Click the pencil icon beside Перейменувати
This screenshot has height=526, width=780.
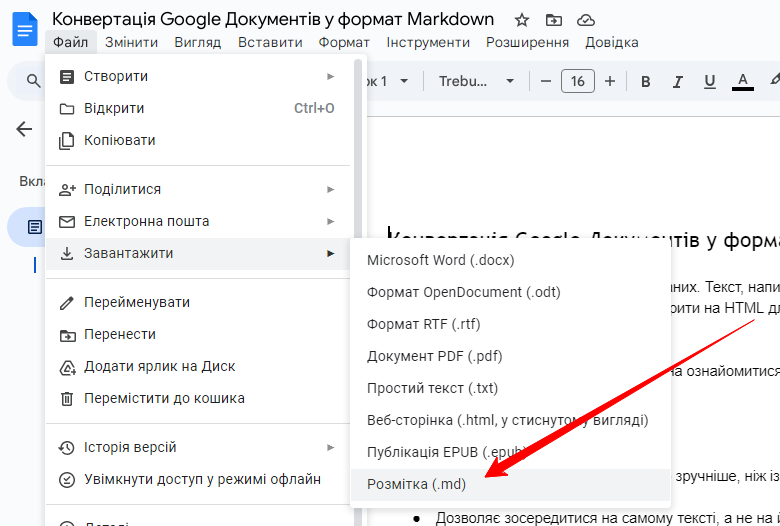pos(67,303)
